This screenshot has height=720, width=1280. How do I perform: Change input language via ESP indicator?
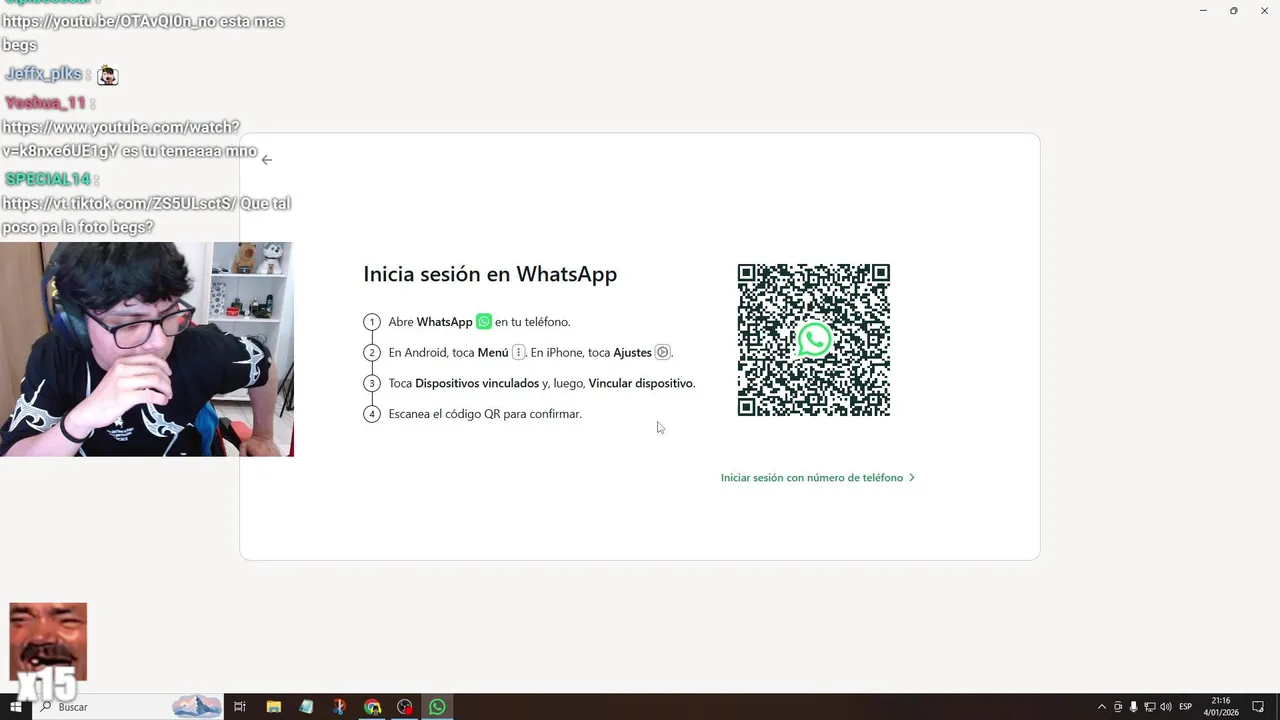[x=1186, y=707]
